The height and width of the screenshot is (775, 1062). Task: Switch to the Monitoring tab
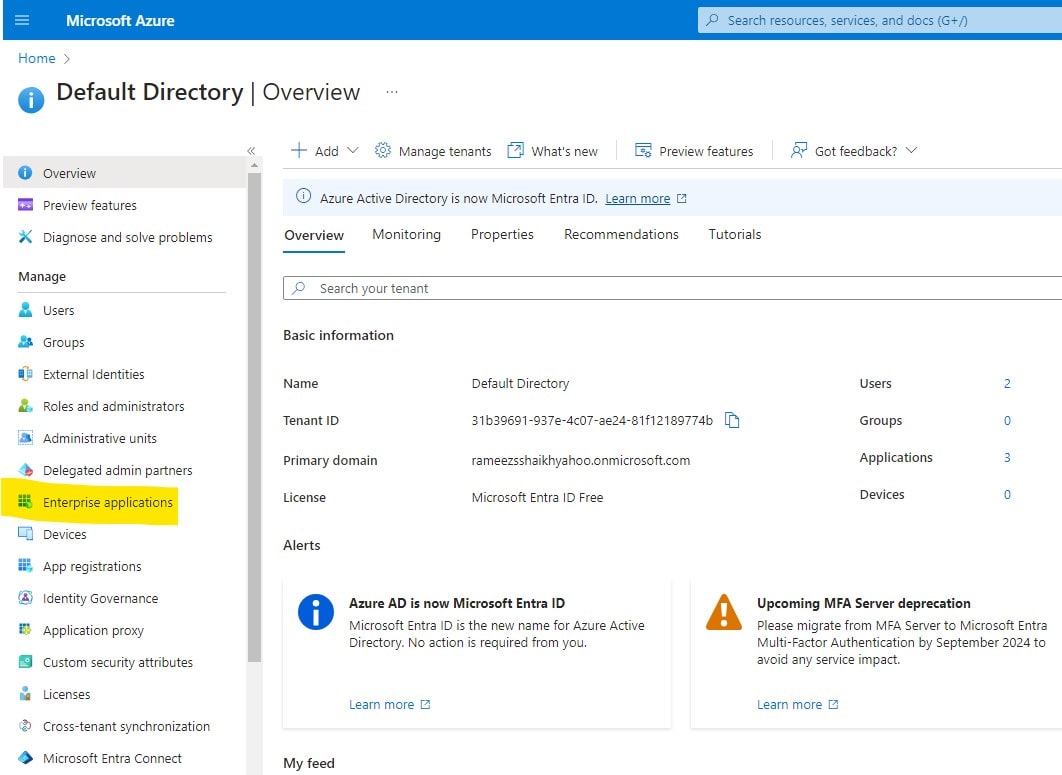[406, 234]
